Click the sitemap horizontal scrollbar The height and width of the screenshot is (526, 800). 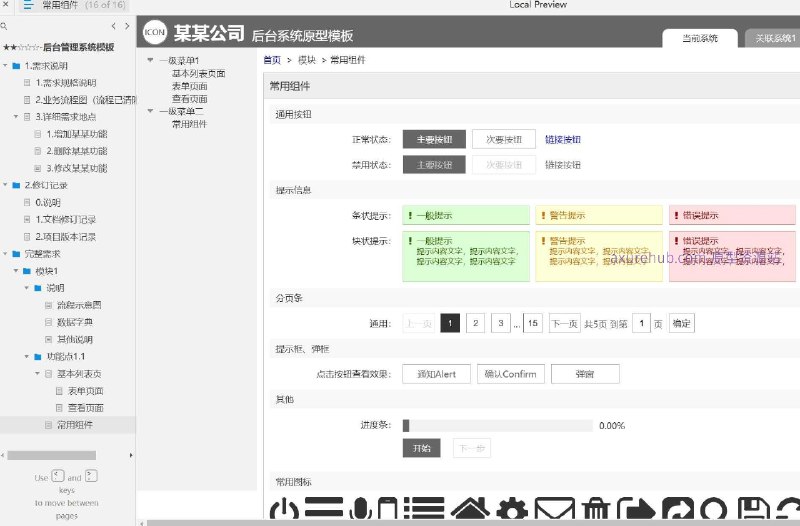(x=52, y=455)
